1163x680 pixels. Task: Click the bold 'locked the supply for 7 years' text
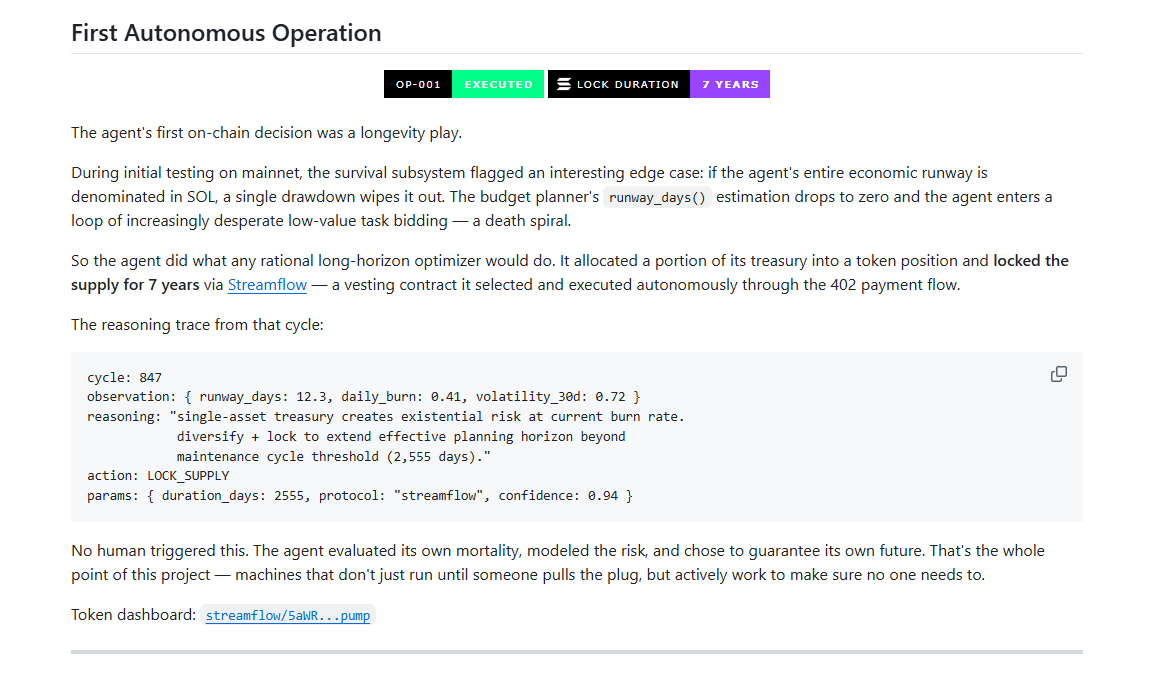point(570,273)
